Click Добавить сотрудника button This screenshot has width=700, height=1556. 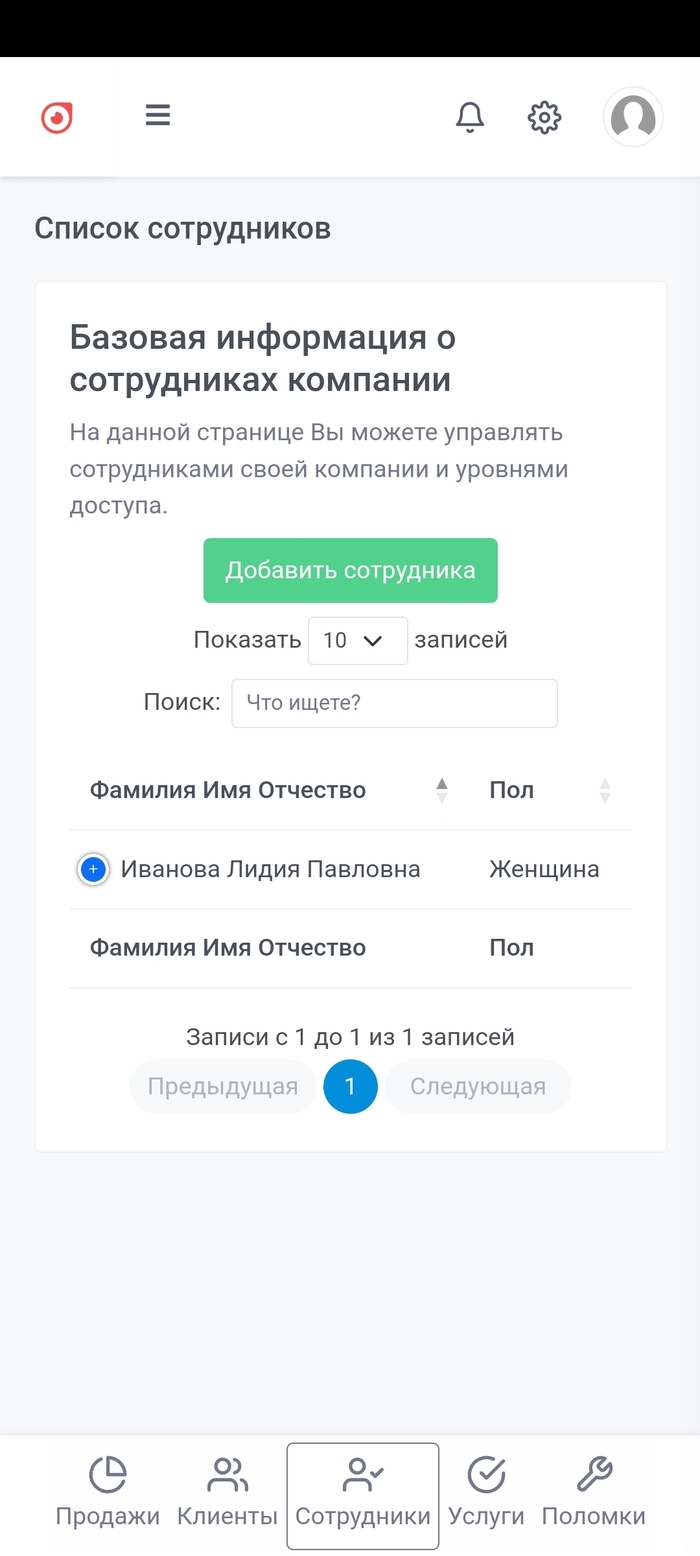[x=350, y=571]
